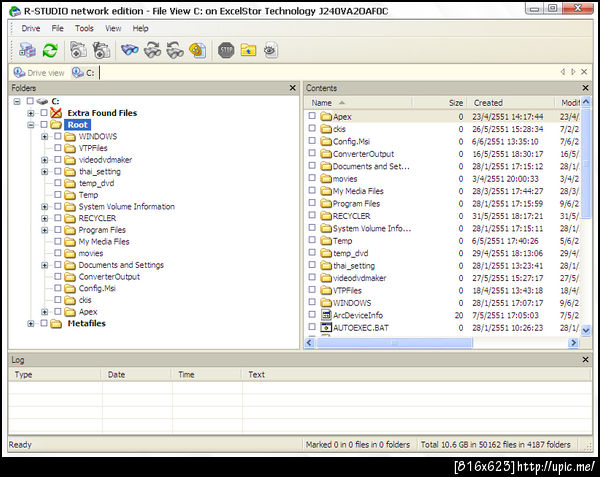This screenshot has width=600, height=477.
Task: Expand the Documents and Settings node
Action: [x=44, y=265]
